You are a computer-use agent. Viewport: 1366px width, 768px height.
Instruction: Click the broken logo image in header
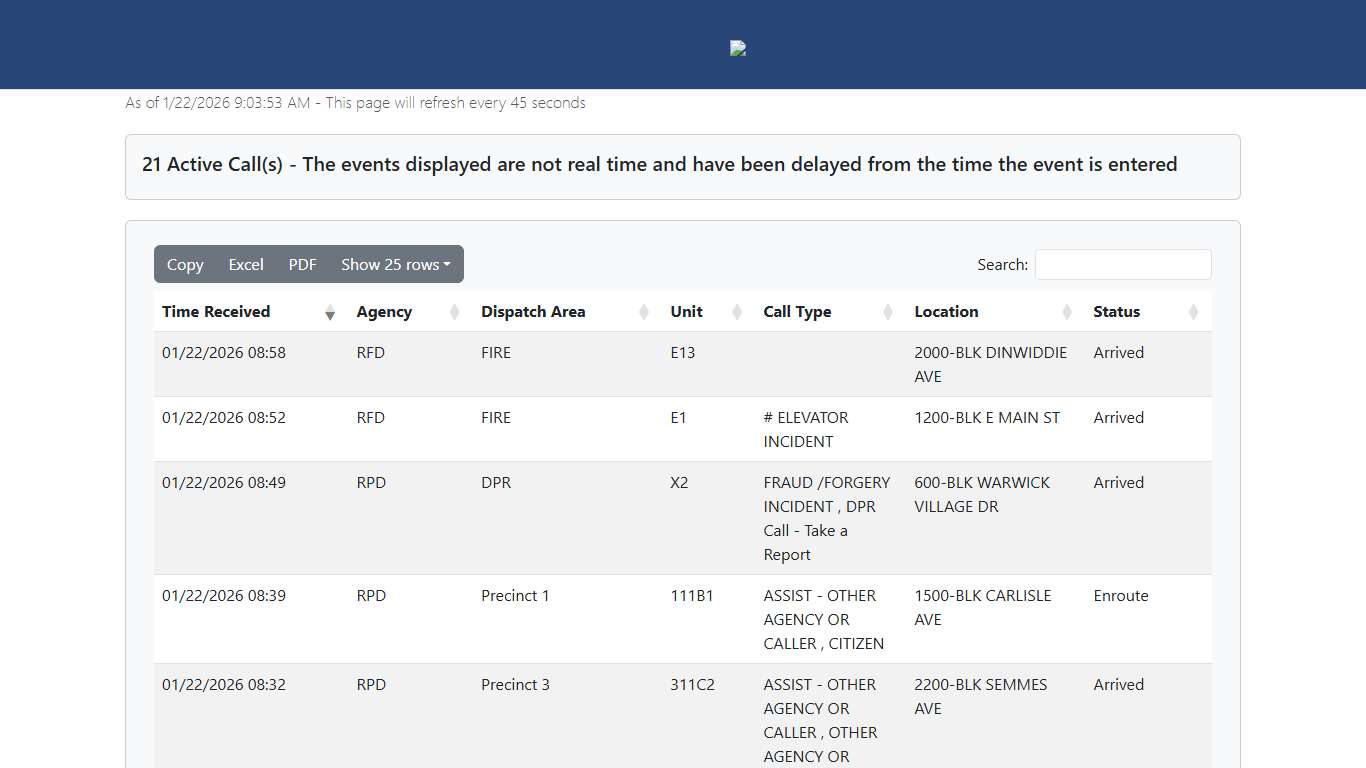[738, 48]
